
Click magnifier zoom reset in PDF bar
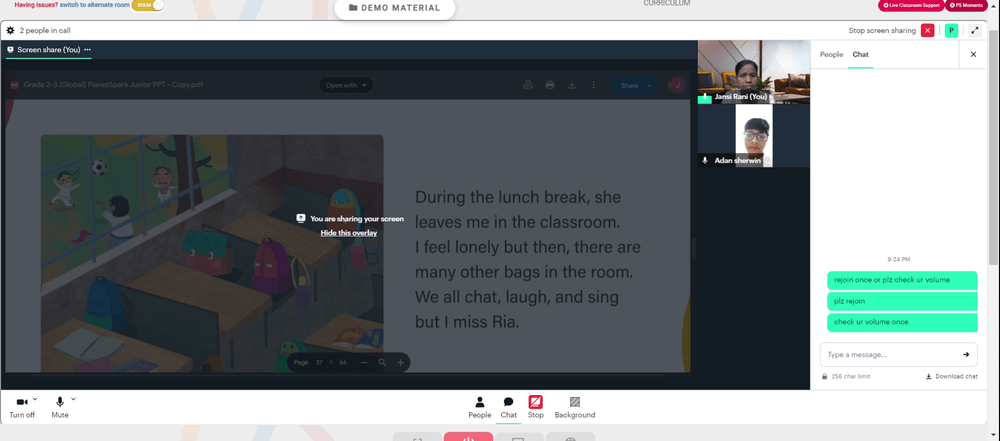click(x=382, y=363)
